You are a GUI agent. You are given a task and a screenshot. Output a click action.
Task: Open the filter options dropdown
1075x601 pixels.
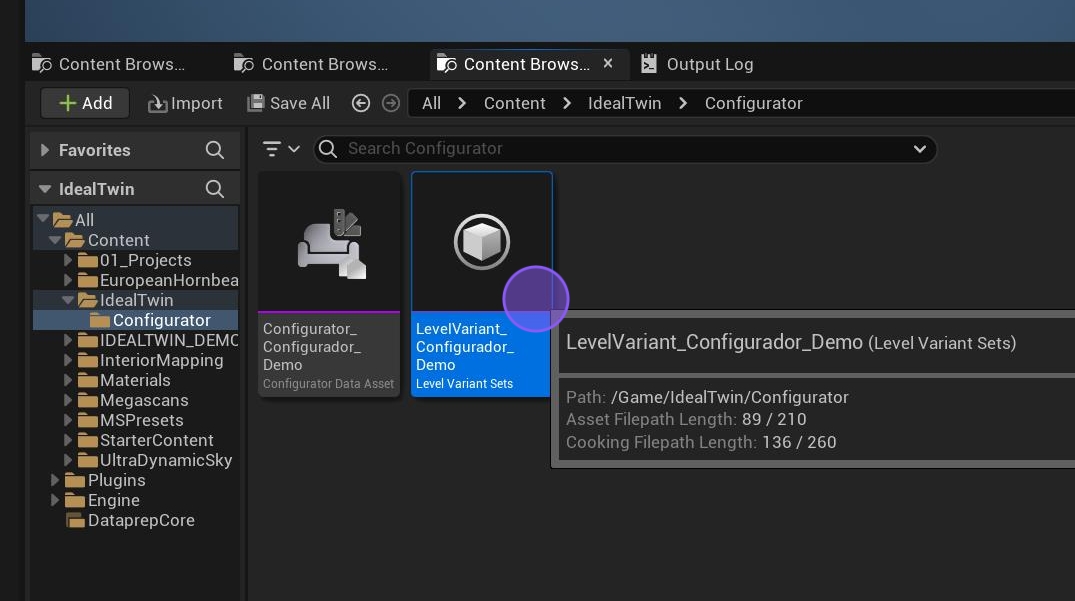click(x=281, y=149)
